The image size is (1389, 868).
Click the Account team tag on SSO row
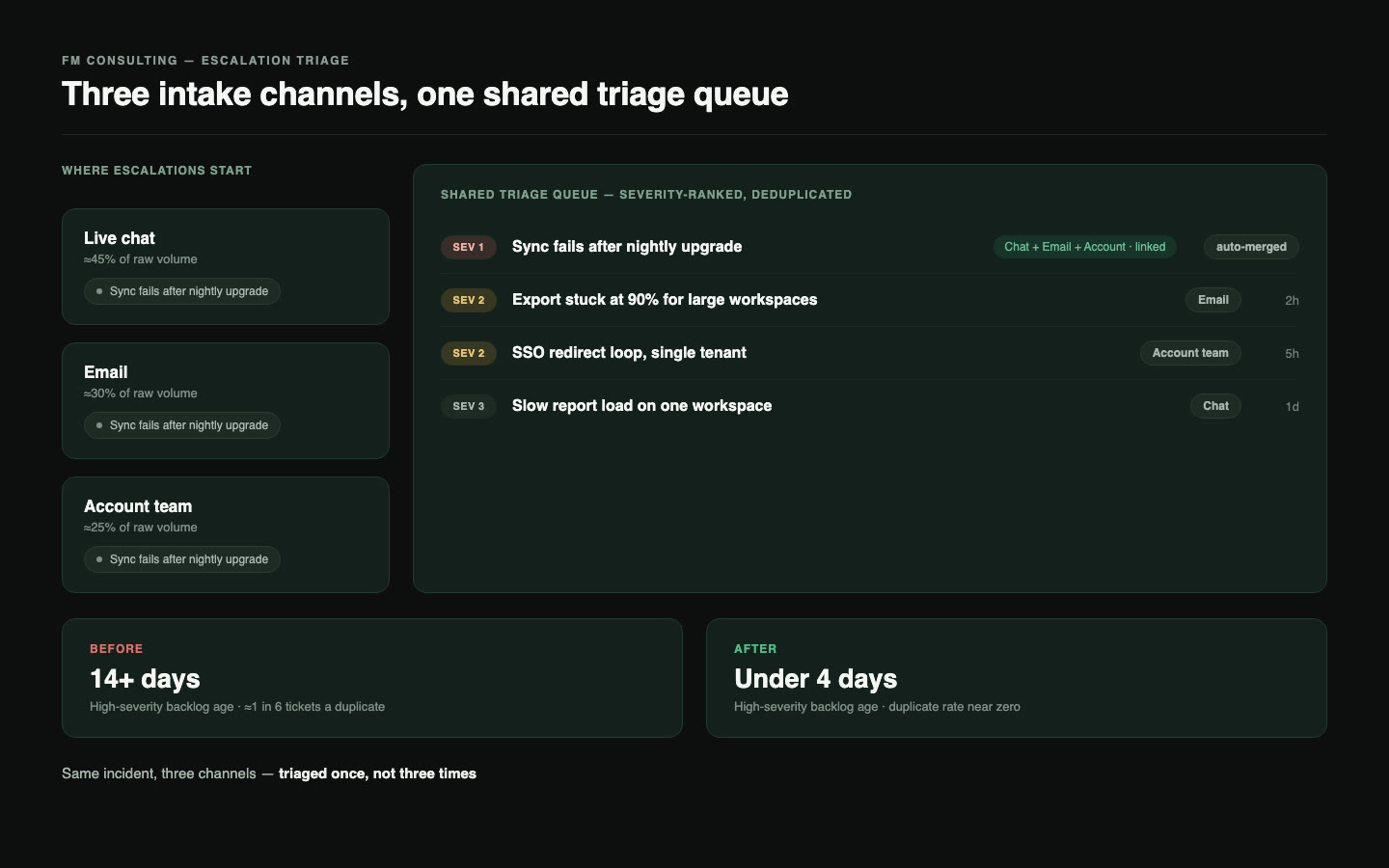(1190, 353)
